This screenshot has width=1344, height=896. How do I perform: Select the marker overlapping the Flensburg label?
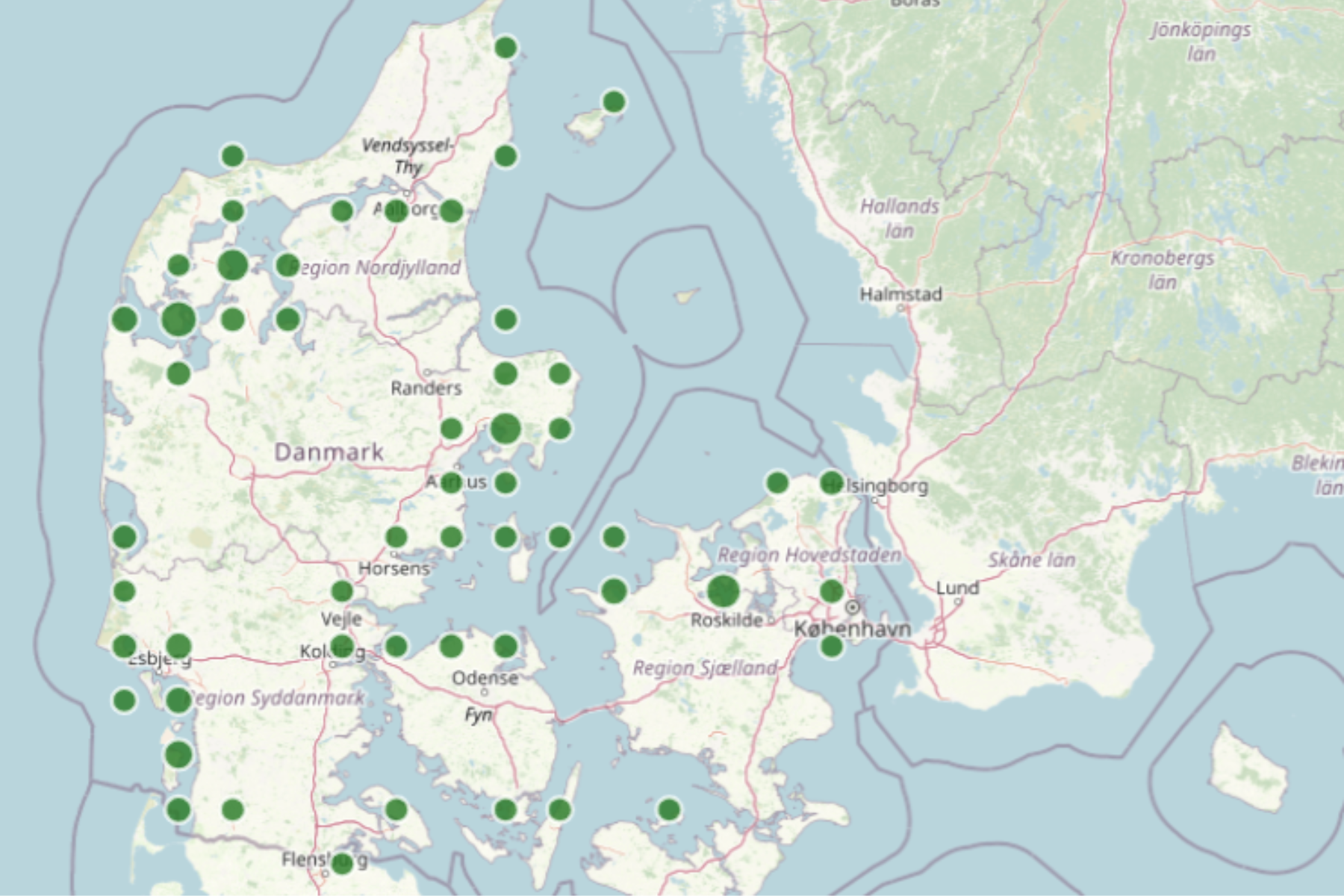341,864
